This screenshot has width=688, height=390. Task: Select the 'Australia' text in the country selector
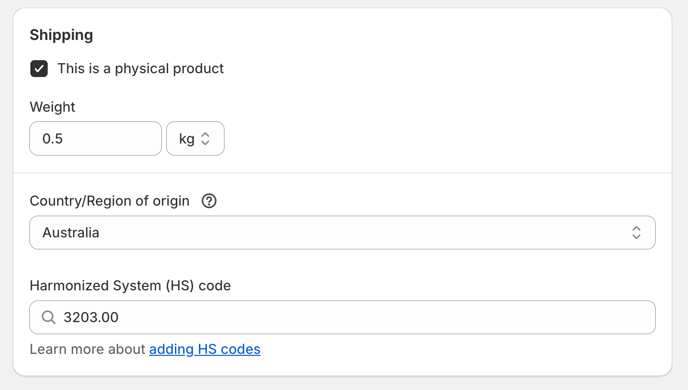tap(71, 233)
